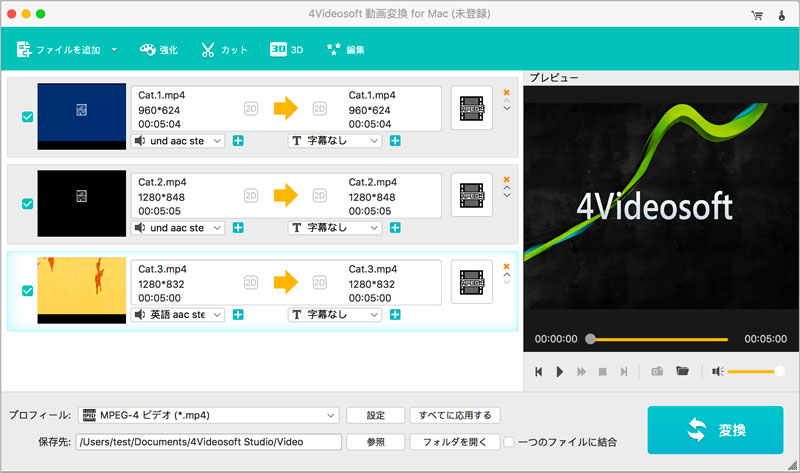Click the 変換 convert button
The image size is (800, 473).
tap(714, 429)
